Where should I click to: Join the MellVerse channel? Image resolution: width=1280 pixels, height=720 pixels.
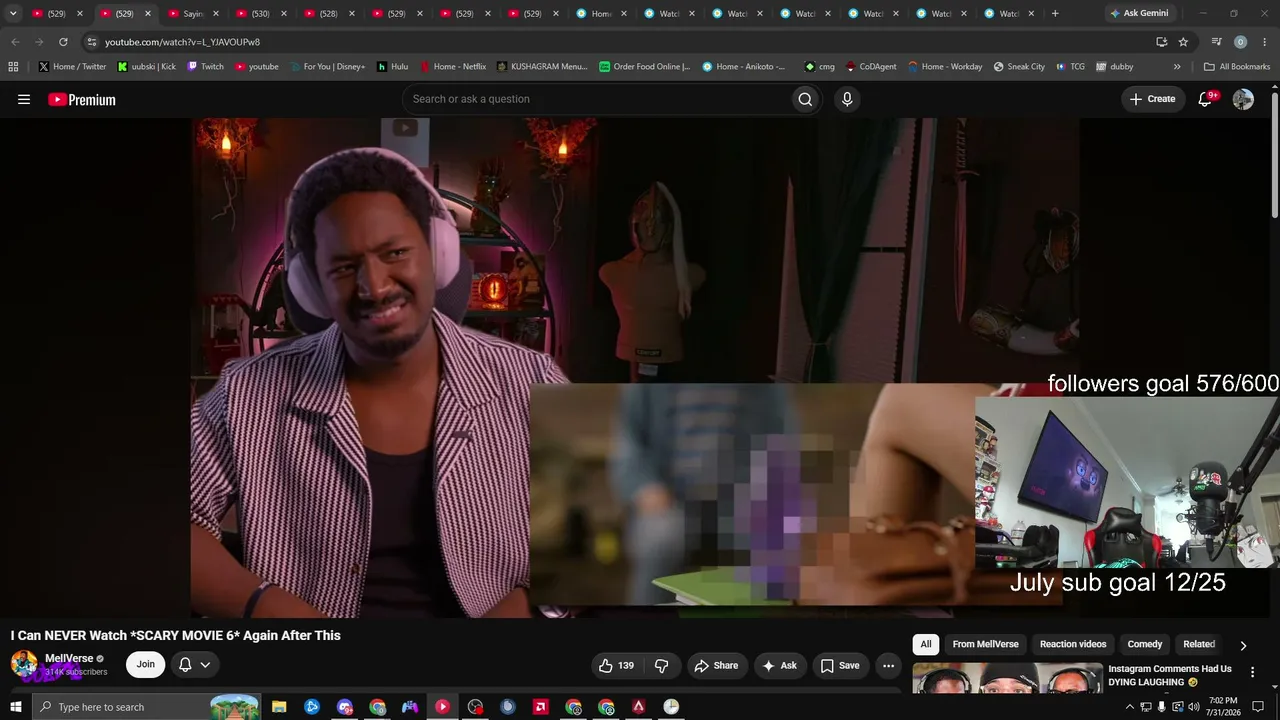coord(146,665)
